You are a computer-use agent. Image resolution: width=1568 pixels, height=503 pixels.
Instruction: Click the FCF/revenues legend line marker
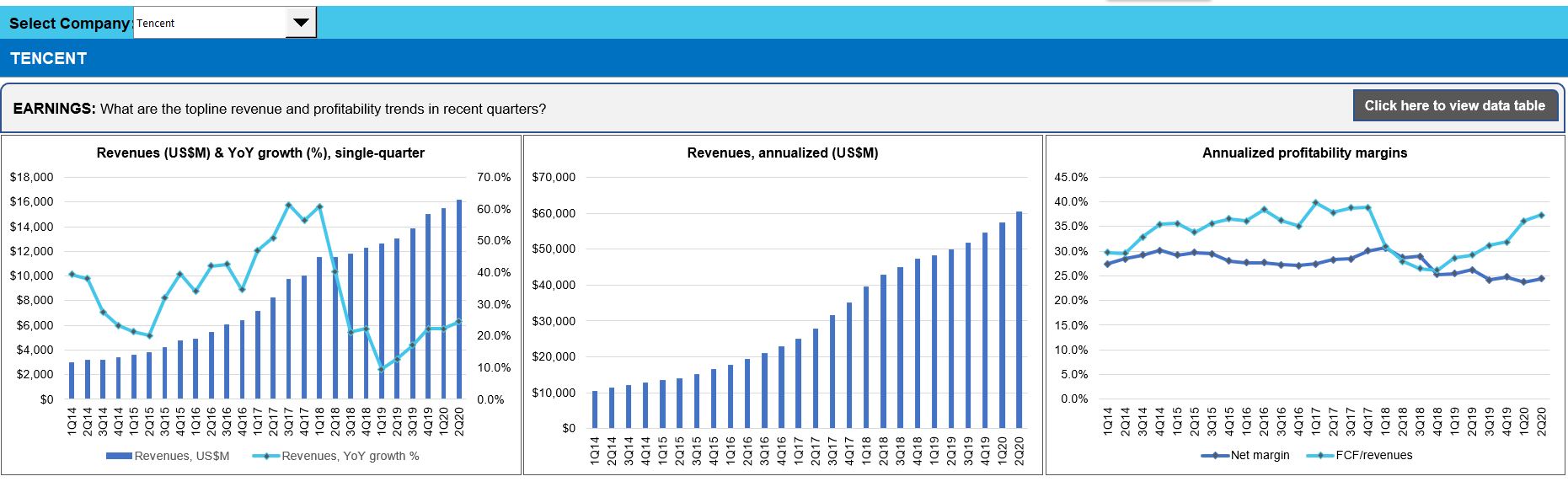[1320, 456]
